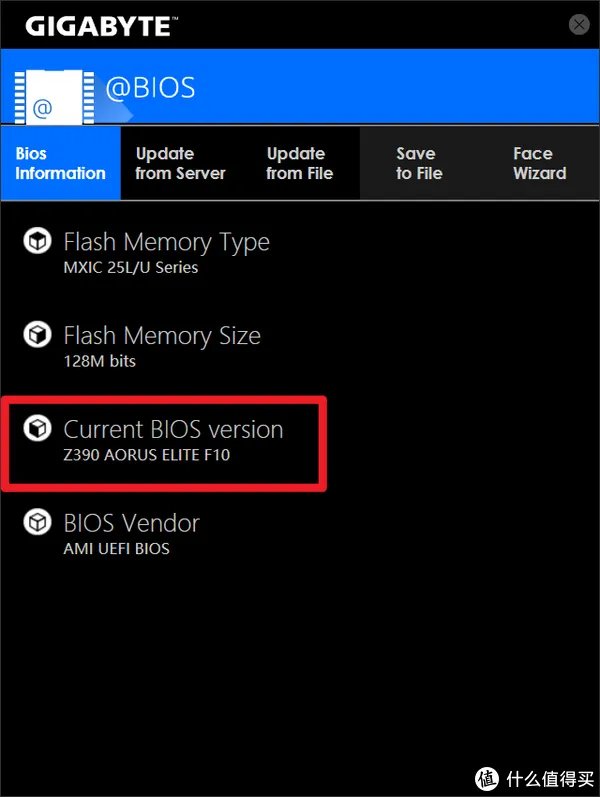Close the @BIOS window
Screen dimensions: 600x797
click(x=578, y=25)
